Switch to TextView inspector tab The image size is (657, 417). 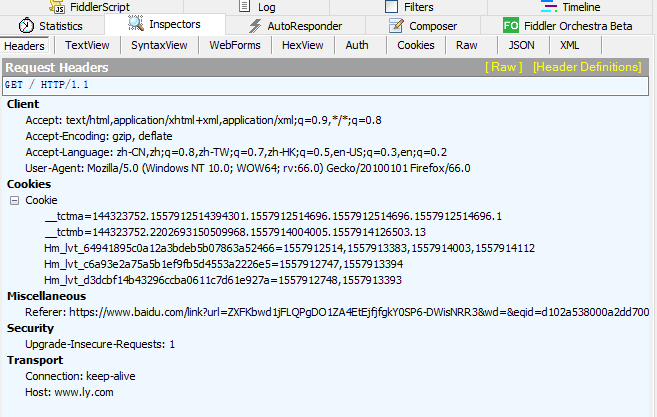87,45
